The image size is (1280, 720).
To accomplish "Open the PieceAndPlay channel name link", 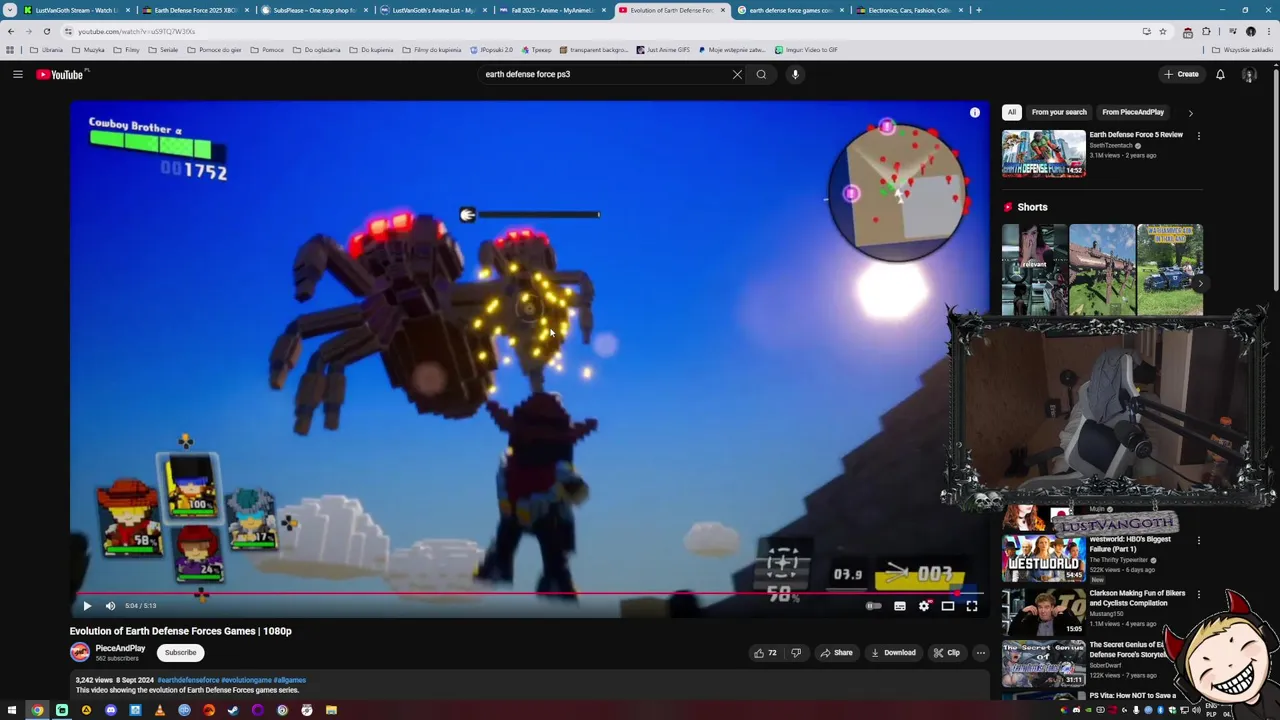I will (120, 649).
